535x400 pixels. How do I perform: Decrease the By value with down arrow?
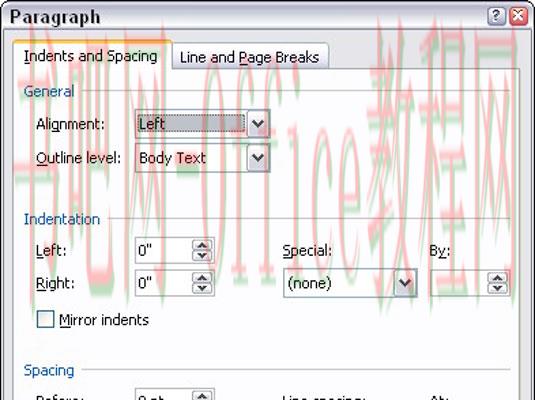pos(497,288)
